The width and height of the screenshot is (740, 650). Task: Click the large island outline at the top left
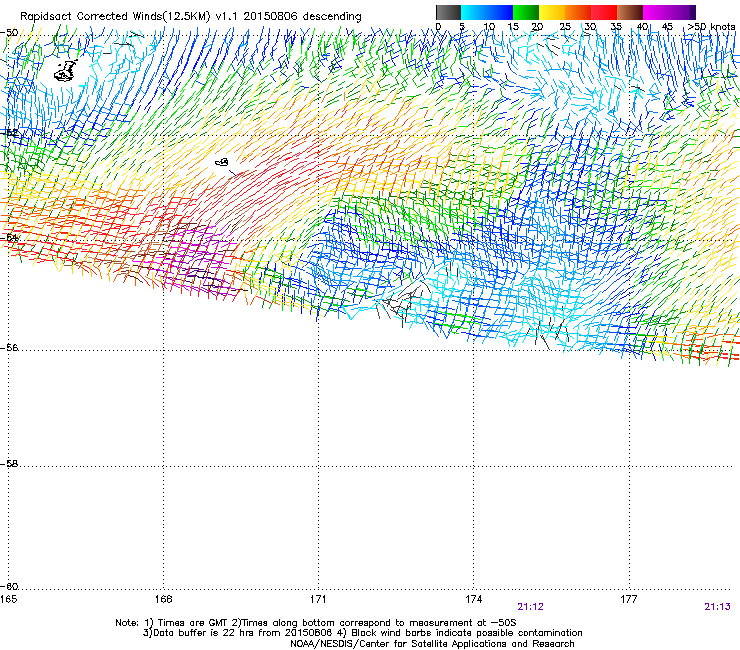pyautogui.click(x=66, y=71)
